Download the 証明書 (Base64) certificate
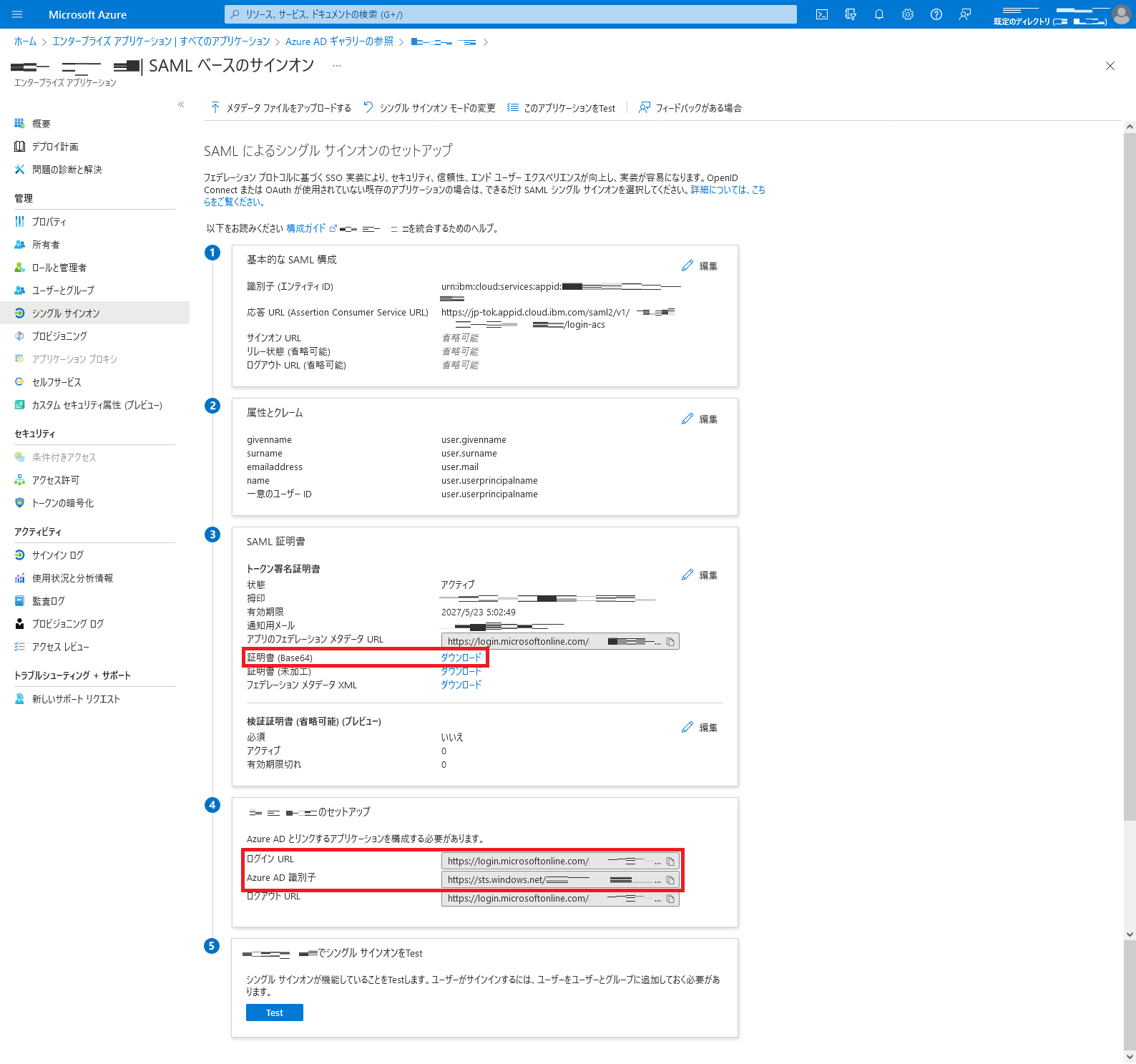Viewport: 1136px width, 1064px height. [461, 658]
